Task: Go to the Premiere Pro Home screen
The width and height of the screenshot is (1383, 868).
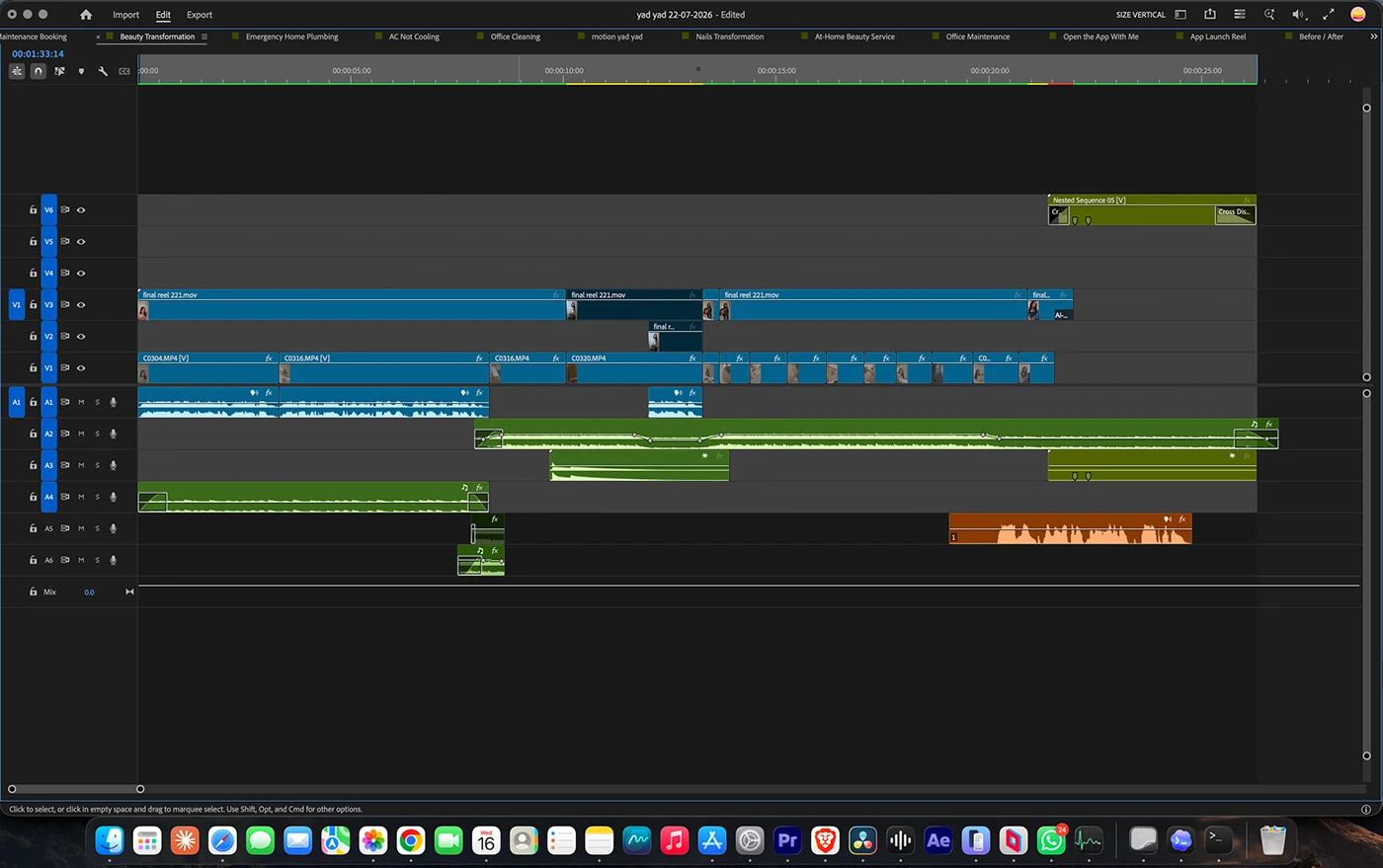Action: 86,15
